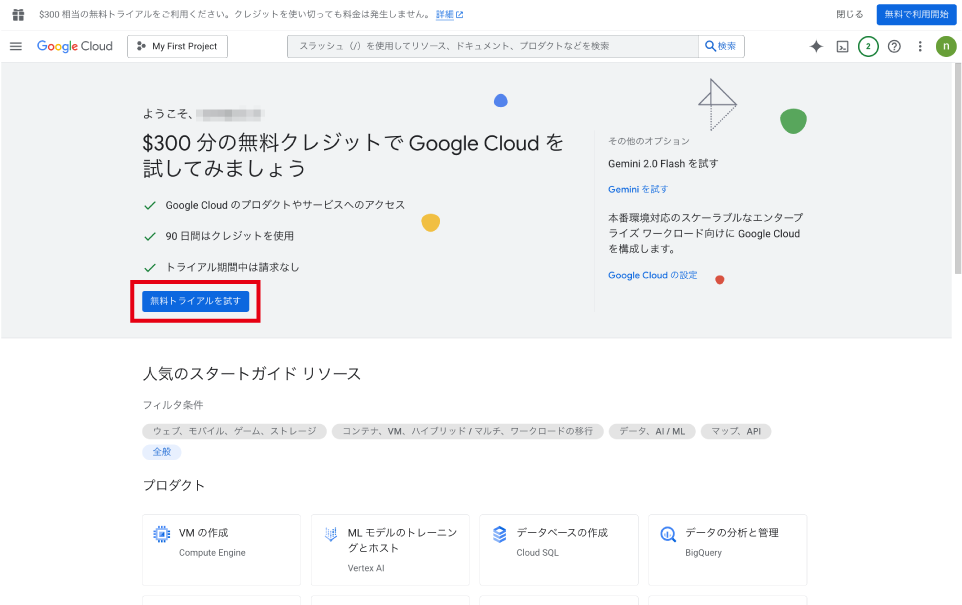Open the My First Project selector
The image size is (962, 605).
[x=178, y=46]
